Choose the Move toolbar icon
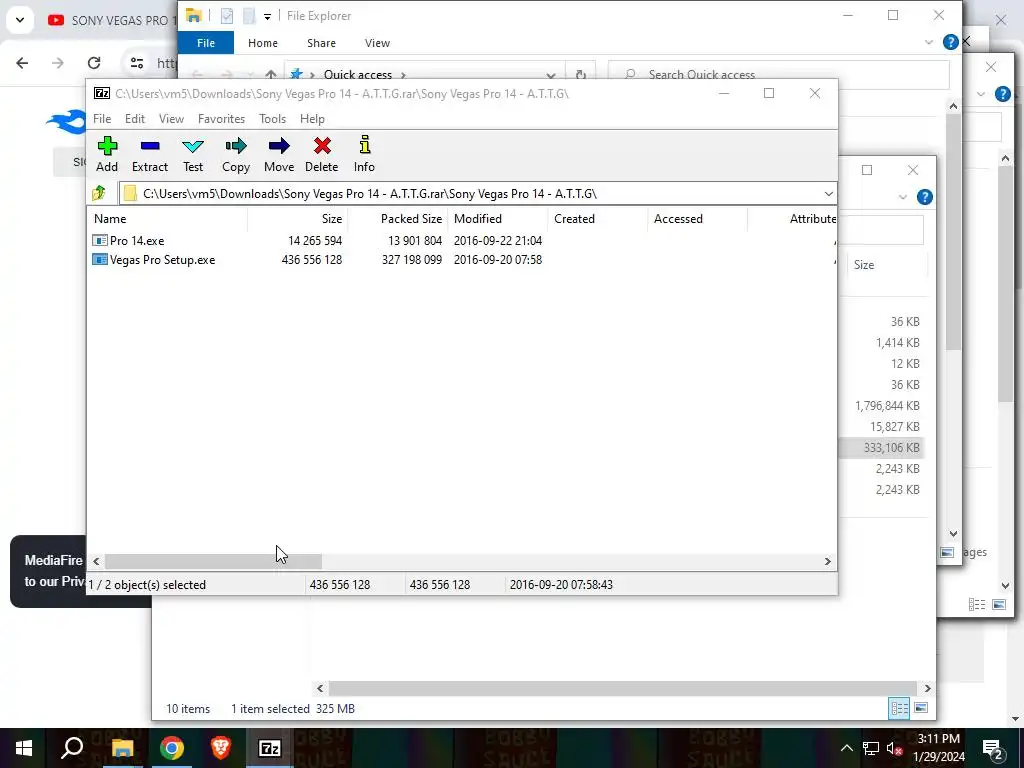Screen dimensions: 1024x768 click(279, 154)
